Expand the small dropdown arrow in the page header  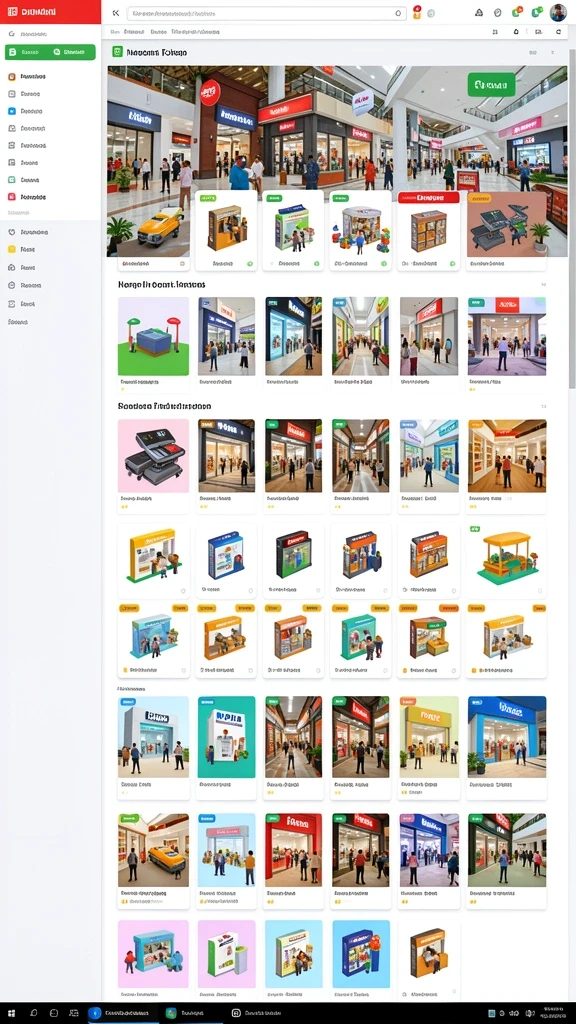click(552, 52)
